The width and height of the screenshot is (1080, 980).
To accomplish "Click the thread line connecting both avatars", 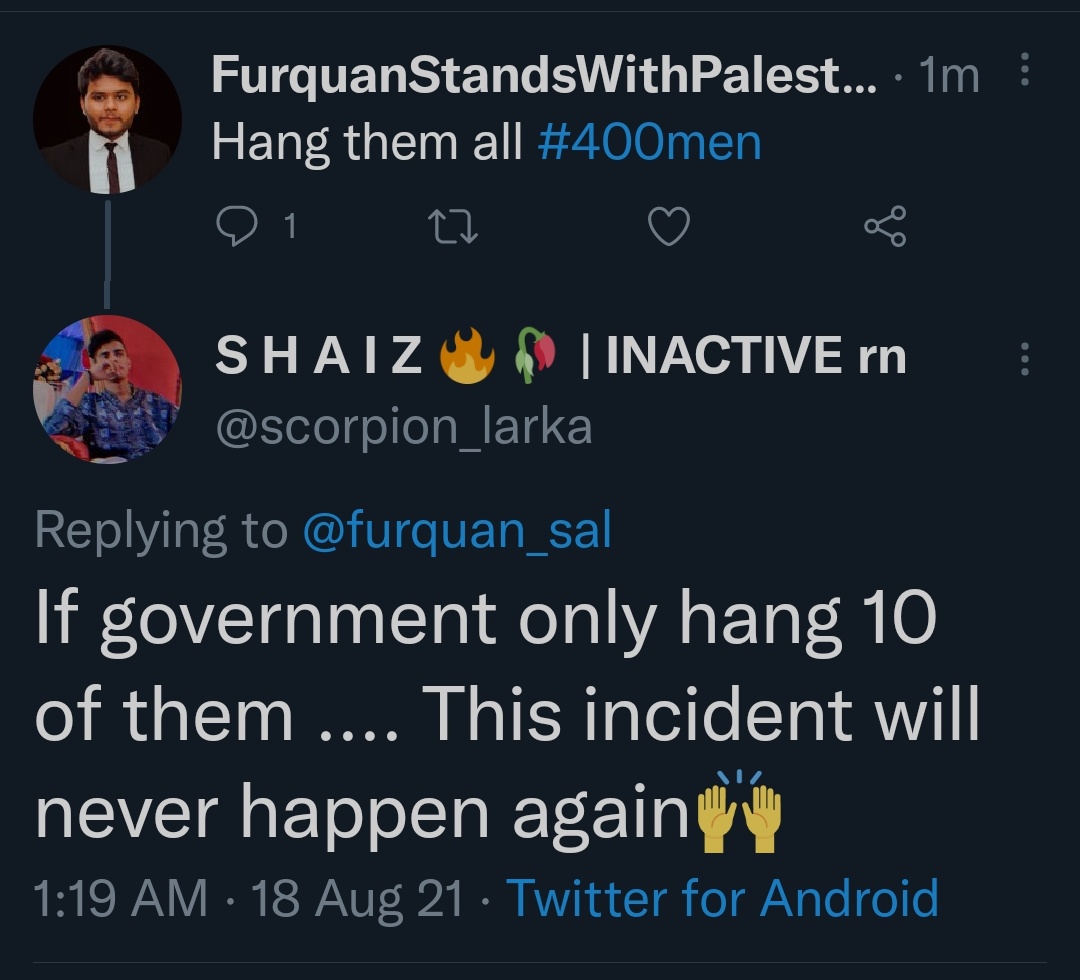I will click(x=107, y=254).
